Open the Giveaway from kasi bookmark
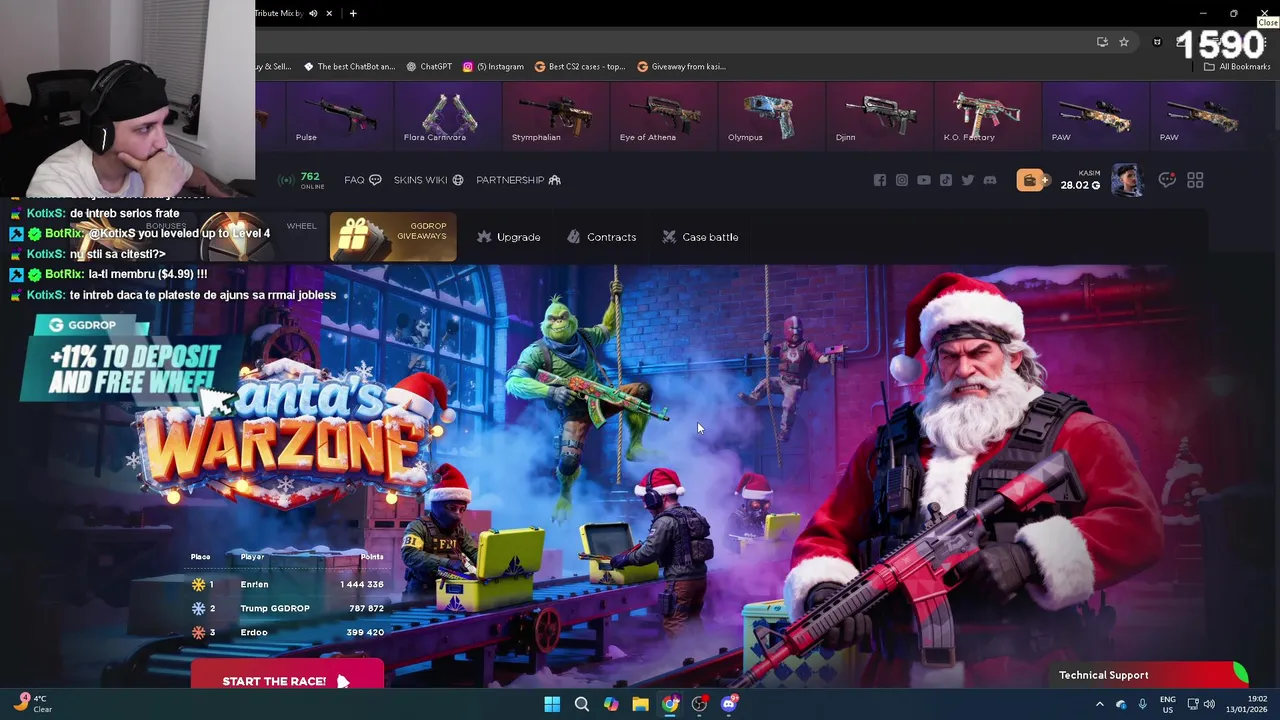 click(x=681, y=67)
